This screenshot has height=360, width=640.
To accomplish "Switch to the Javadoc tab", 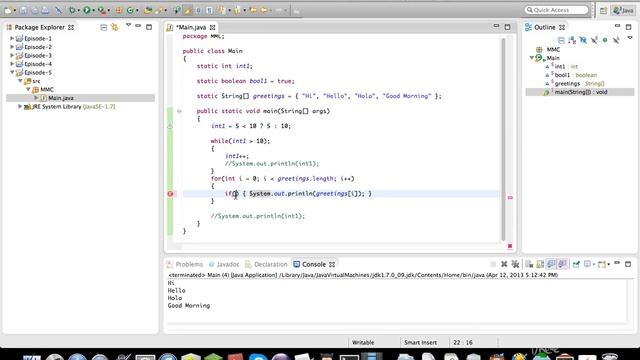I will click(224, 264).
